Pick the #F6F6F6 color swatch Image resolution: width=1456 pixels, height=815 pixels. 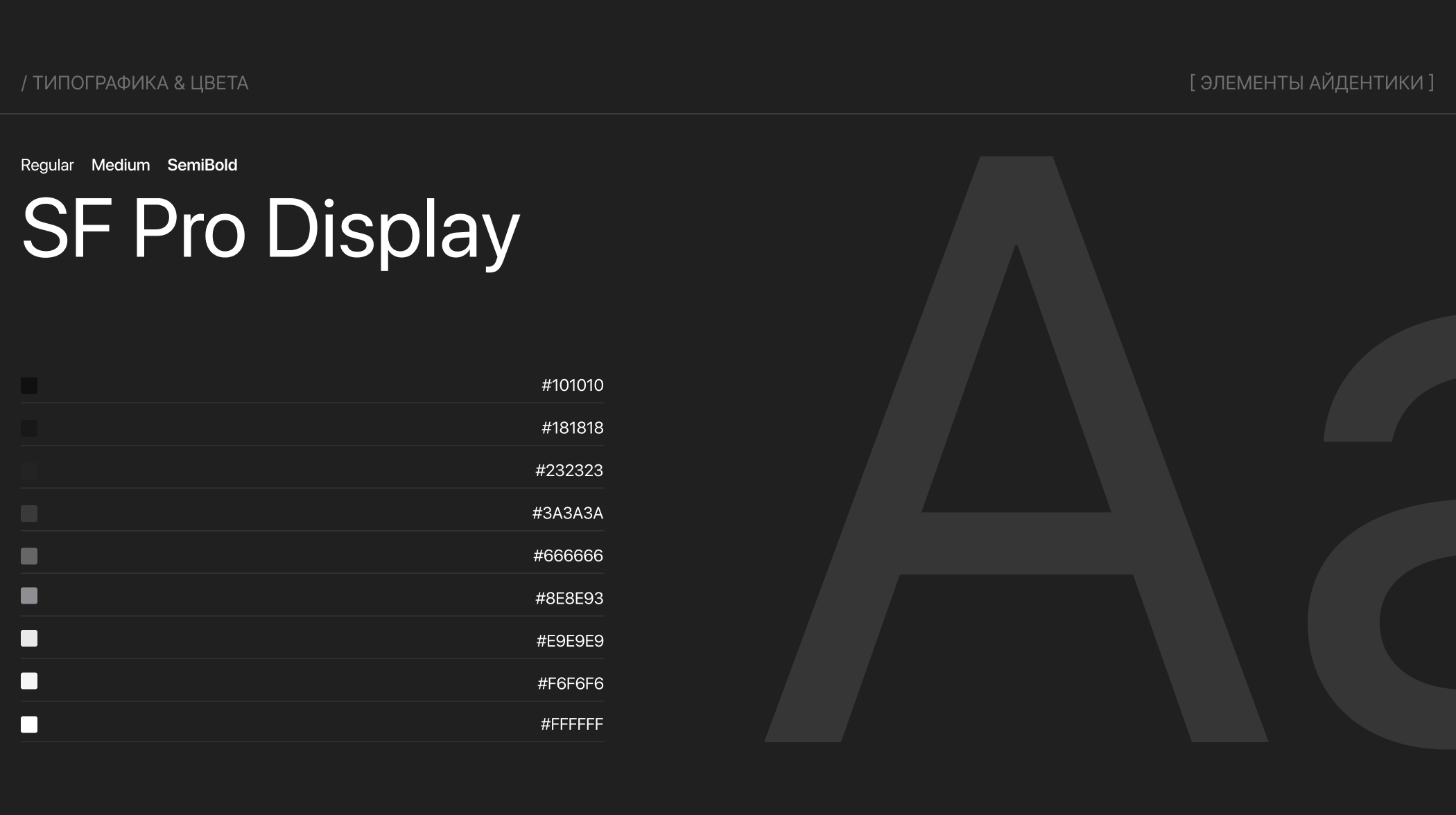click(x=29, y=681)
